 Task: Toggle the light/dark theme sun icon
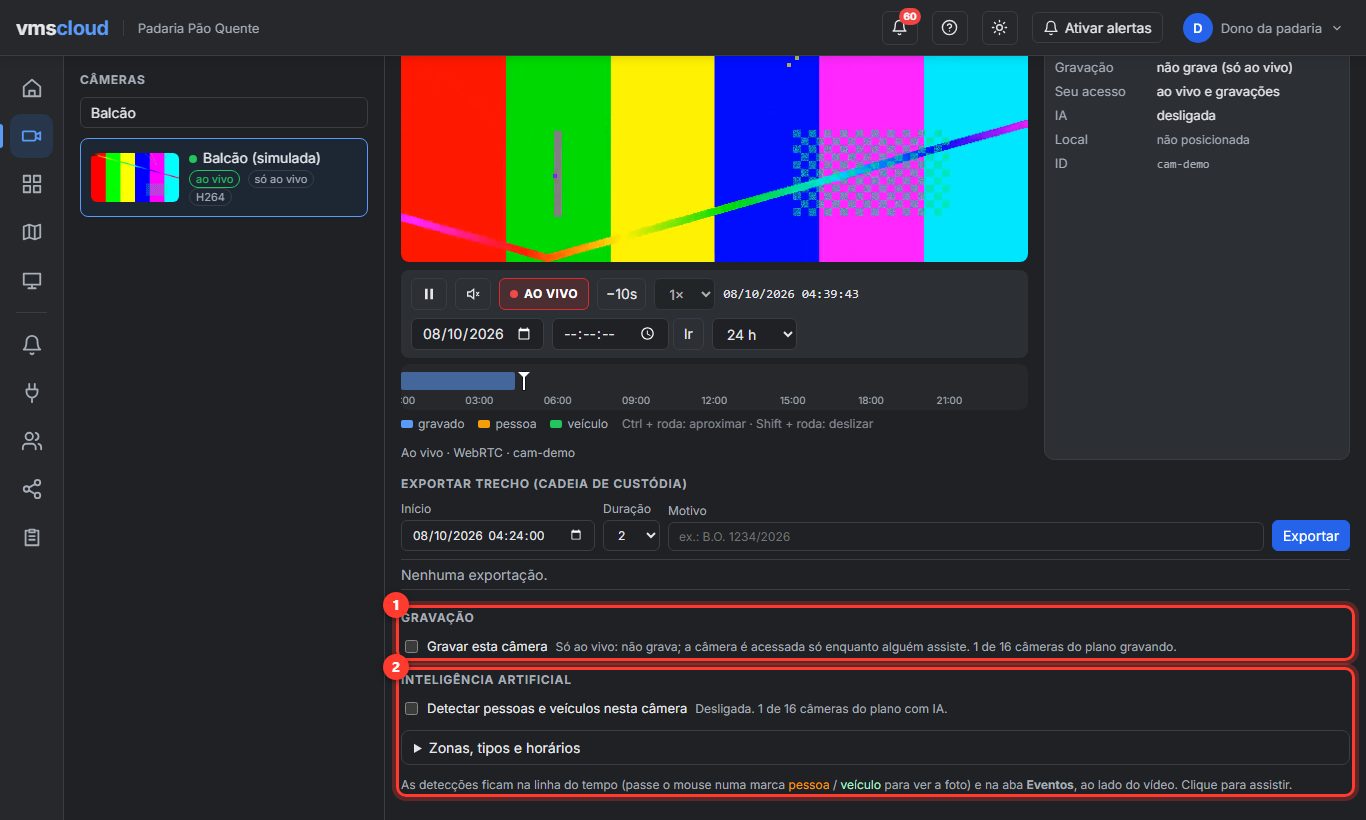[999, 28]
